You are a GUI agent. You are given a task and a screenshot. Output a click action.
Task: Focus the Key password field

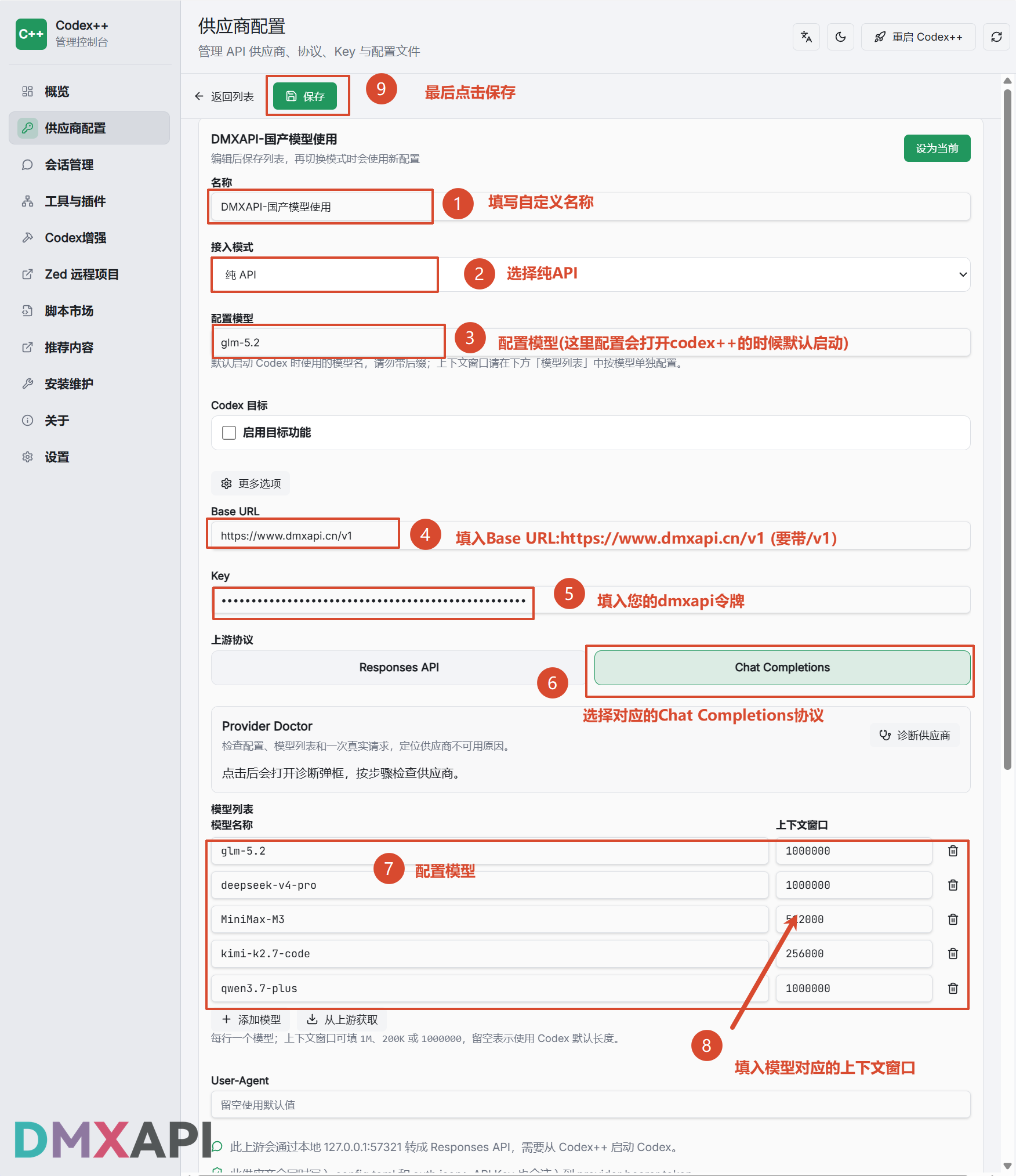pos(590,600)
